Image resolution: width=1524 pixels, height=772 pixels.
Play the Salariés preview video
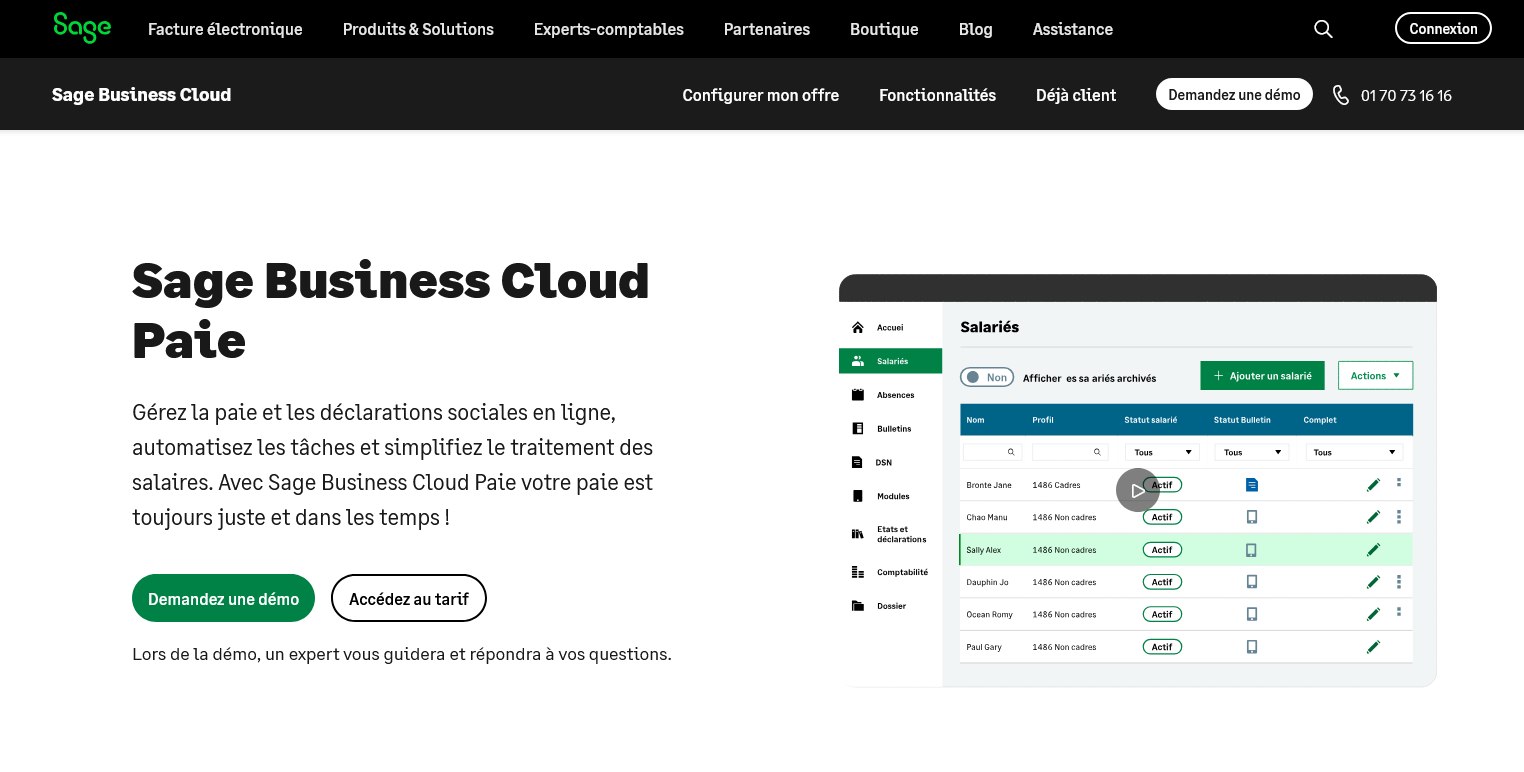click(1138, 490)
